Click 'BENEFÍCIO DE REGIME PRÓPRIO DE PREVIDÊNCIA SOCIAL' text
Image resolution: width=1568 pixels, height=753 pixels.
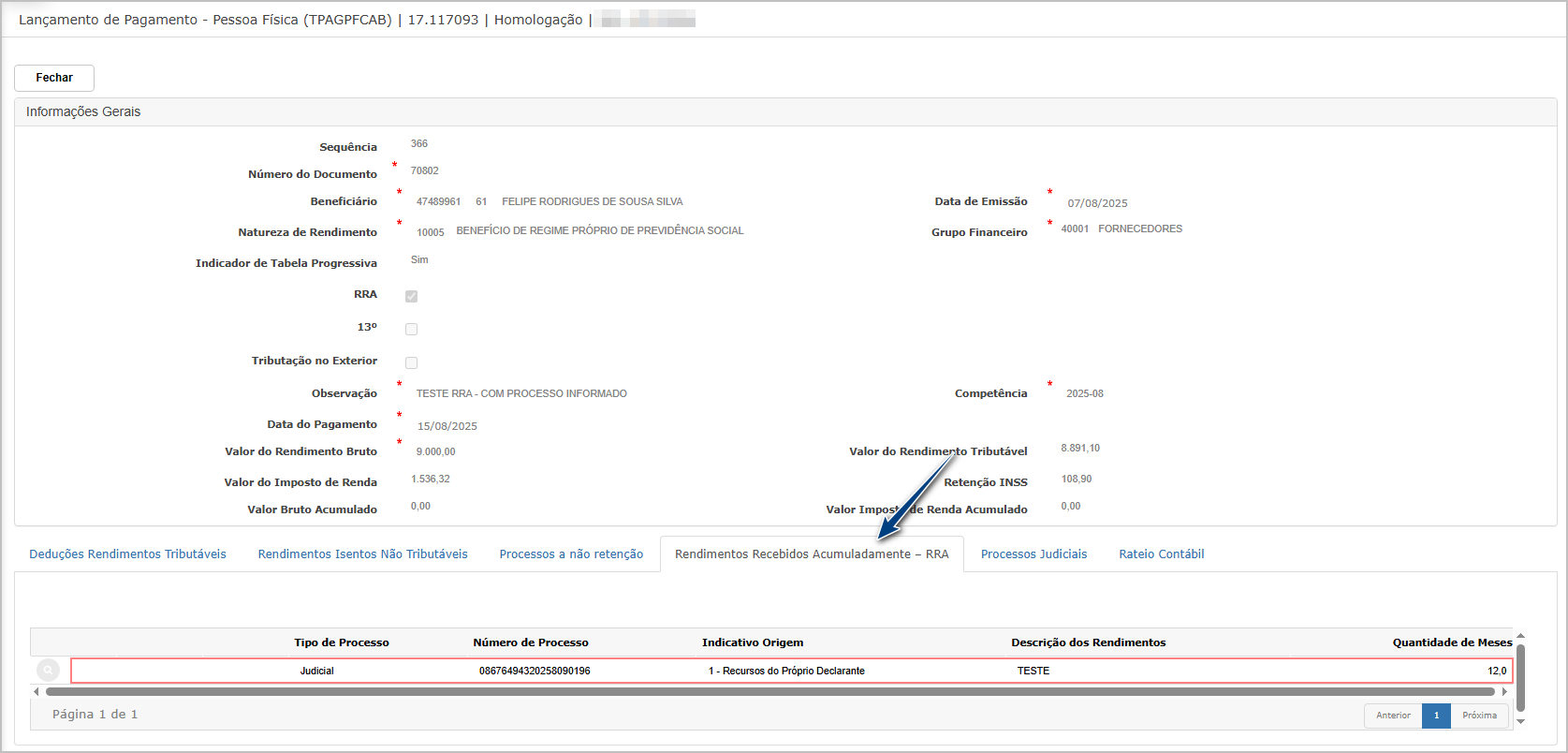[600, 230]
